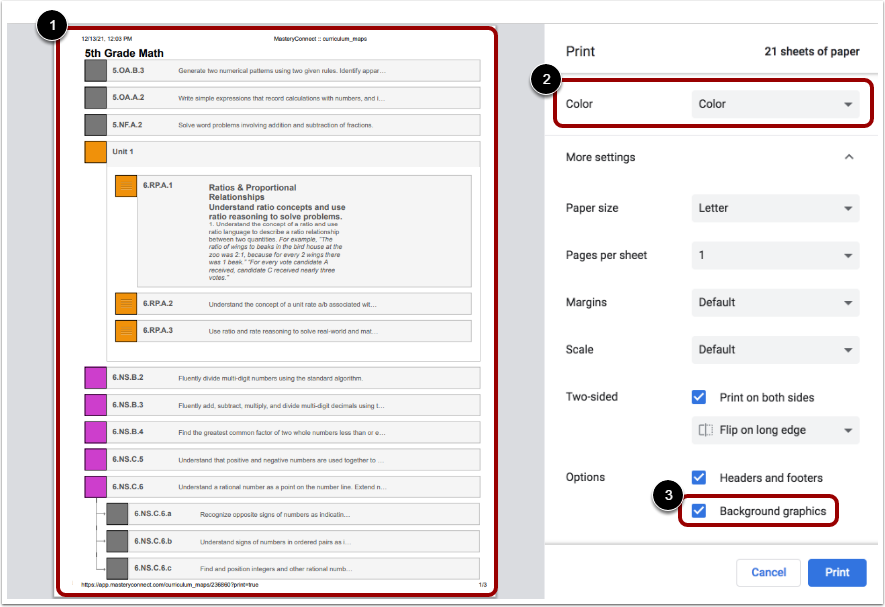
Task: Click the flip edge page icon
Action: coord(706,430)
